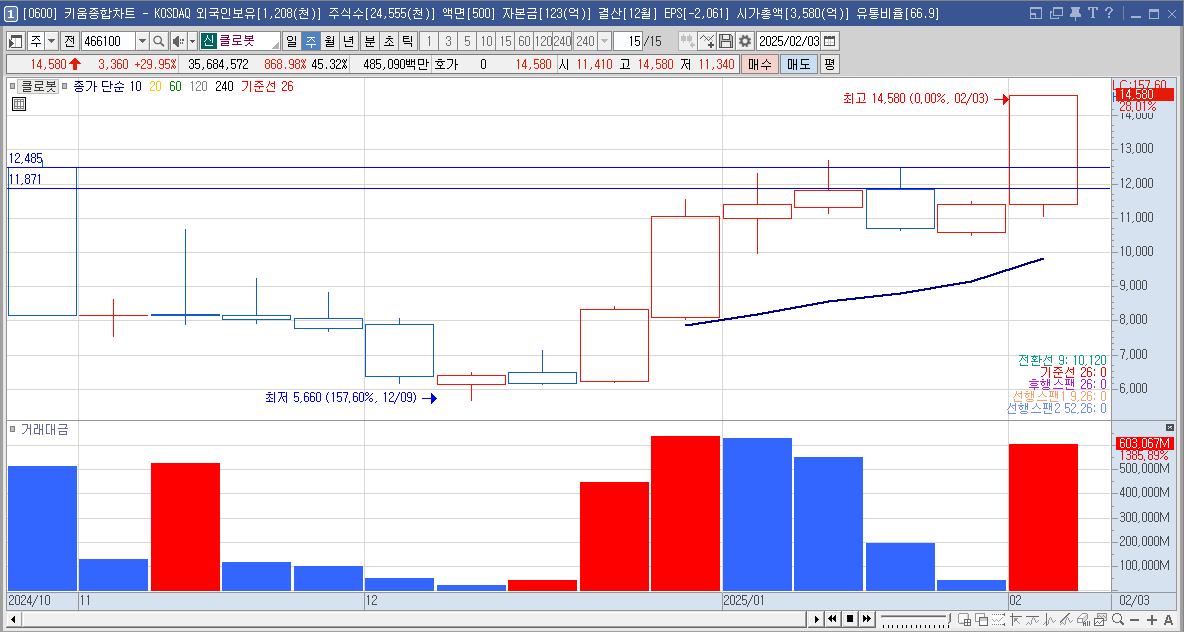Open the chart settings gear icon
Image resolution: width=1184 pixels, height=632 pixels.
pyautogui.click(x=745, y=41)
